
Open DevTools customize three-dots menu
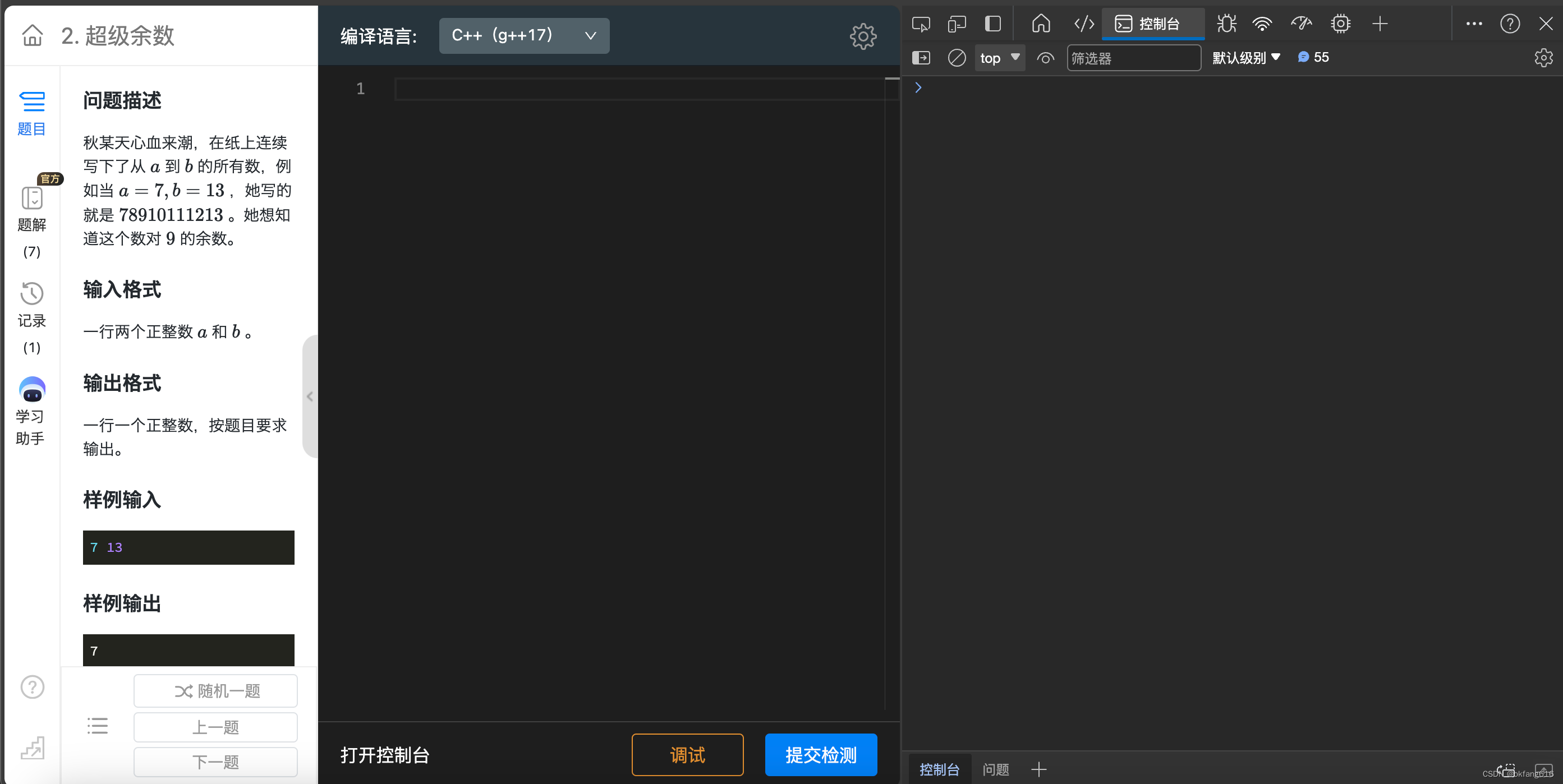point(1474,24)
